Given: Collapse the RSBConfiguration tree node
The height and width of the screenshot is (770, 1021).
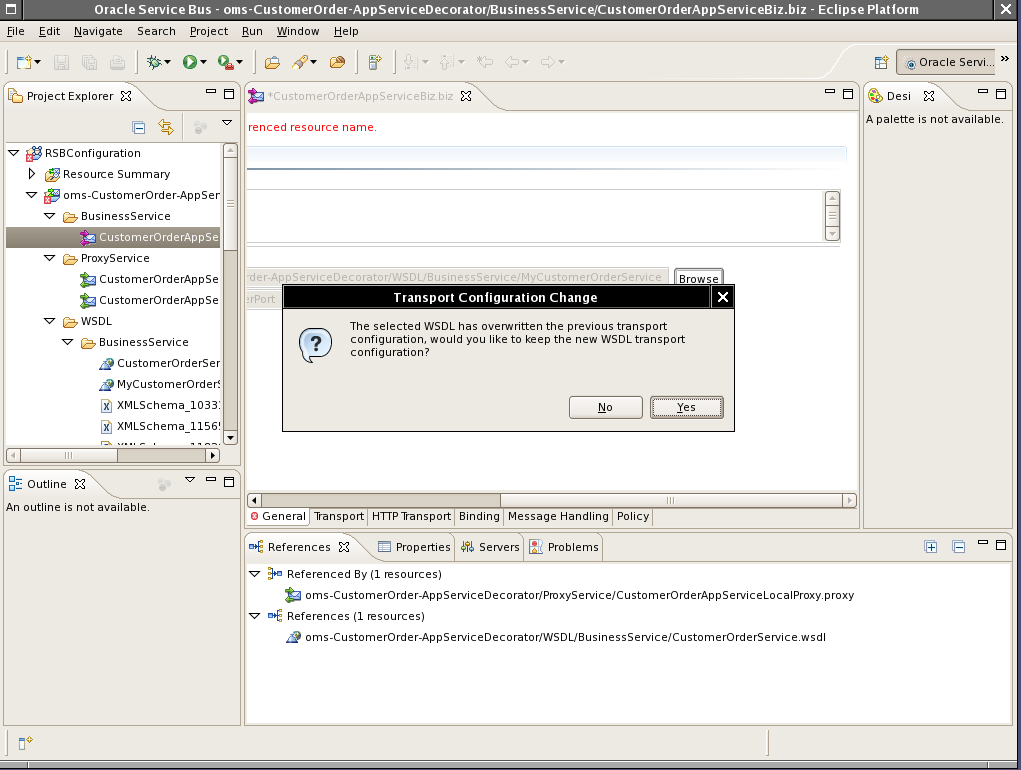Looking at the screenshot, I should tap(14, 153).
